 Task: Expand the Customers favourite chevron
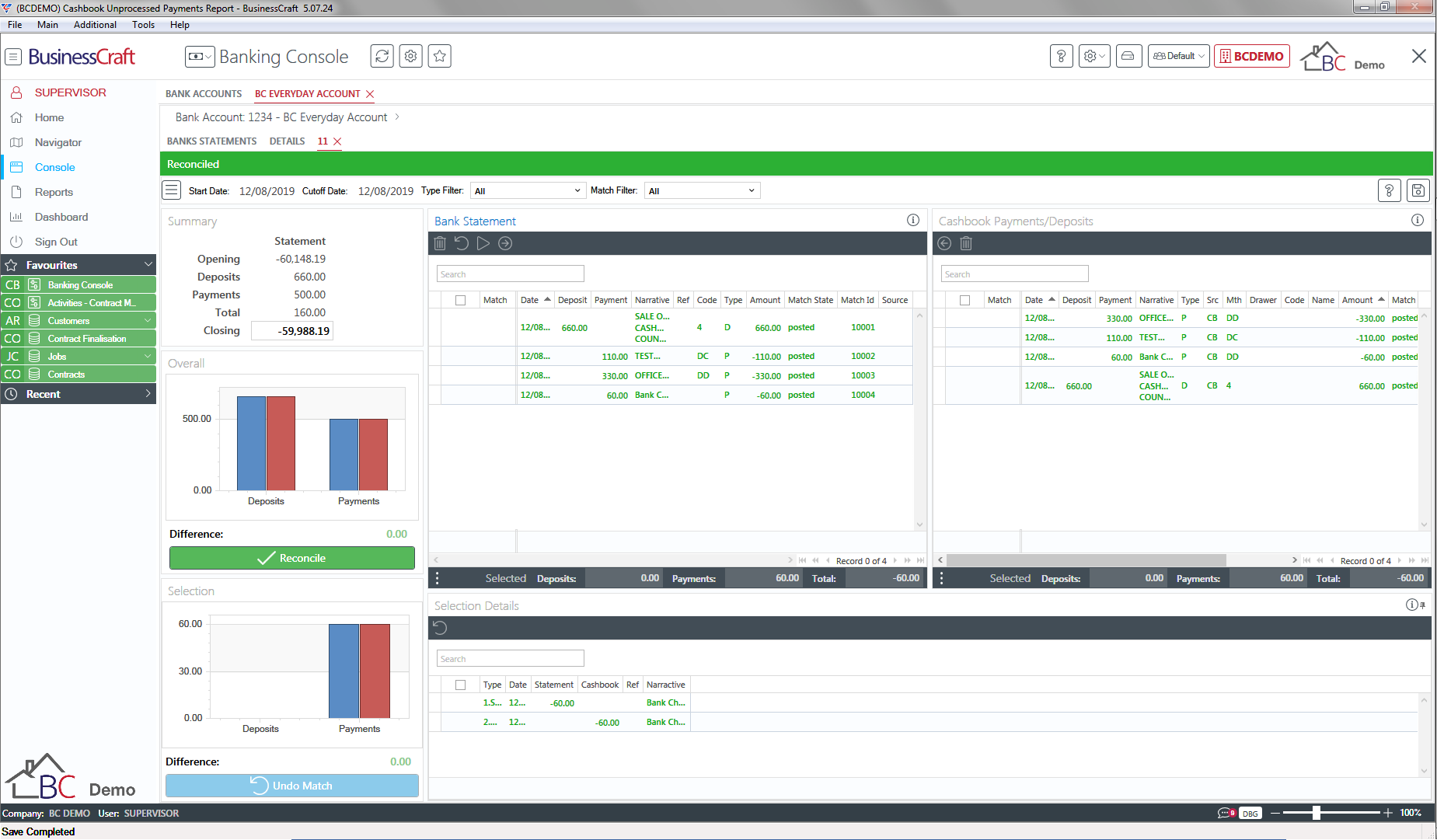[148, 320]
